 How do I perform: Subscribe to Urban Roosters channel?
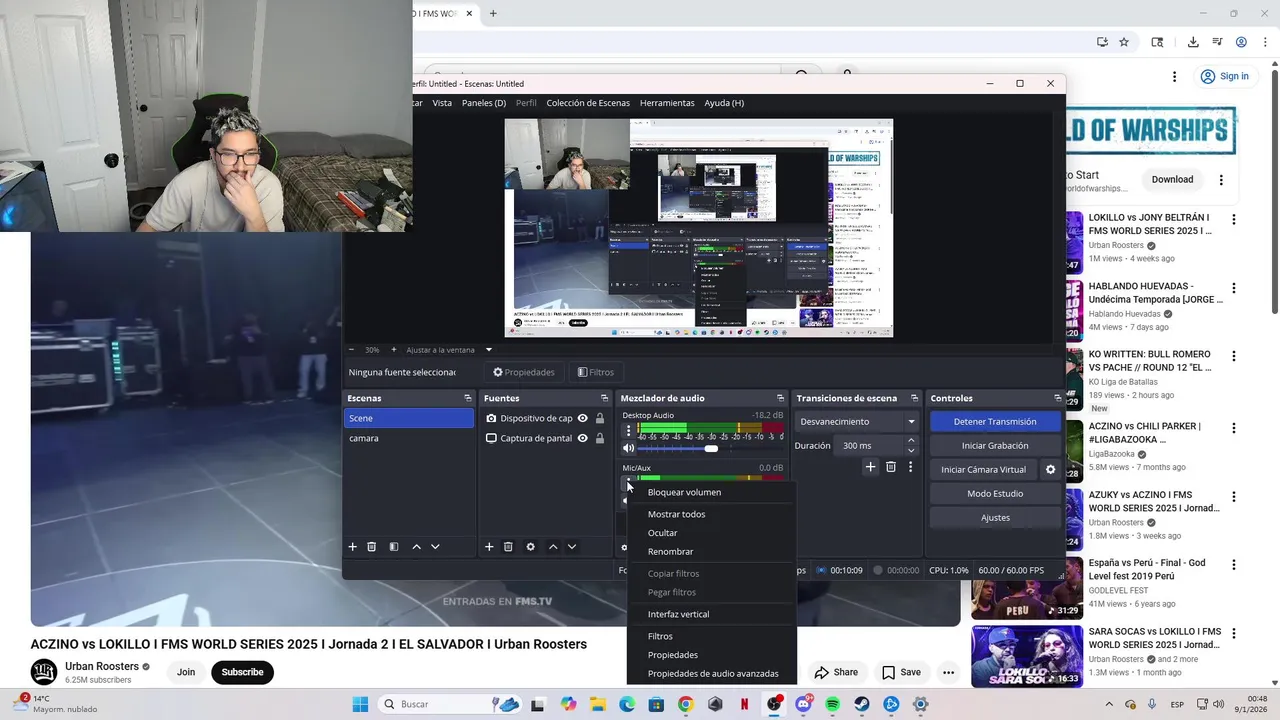(242, 672)
